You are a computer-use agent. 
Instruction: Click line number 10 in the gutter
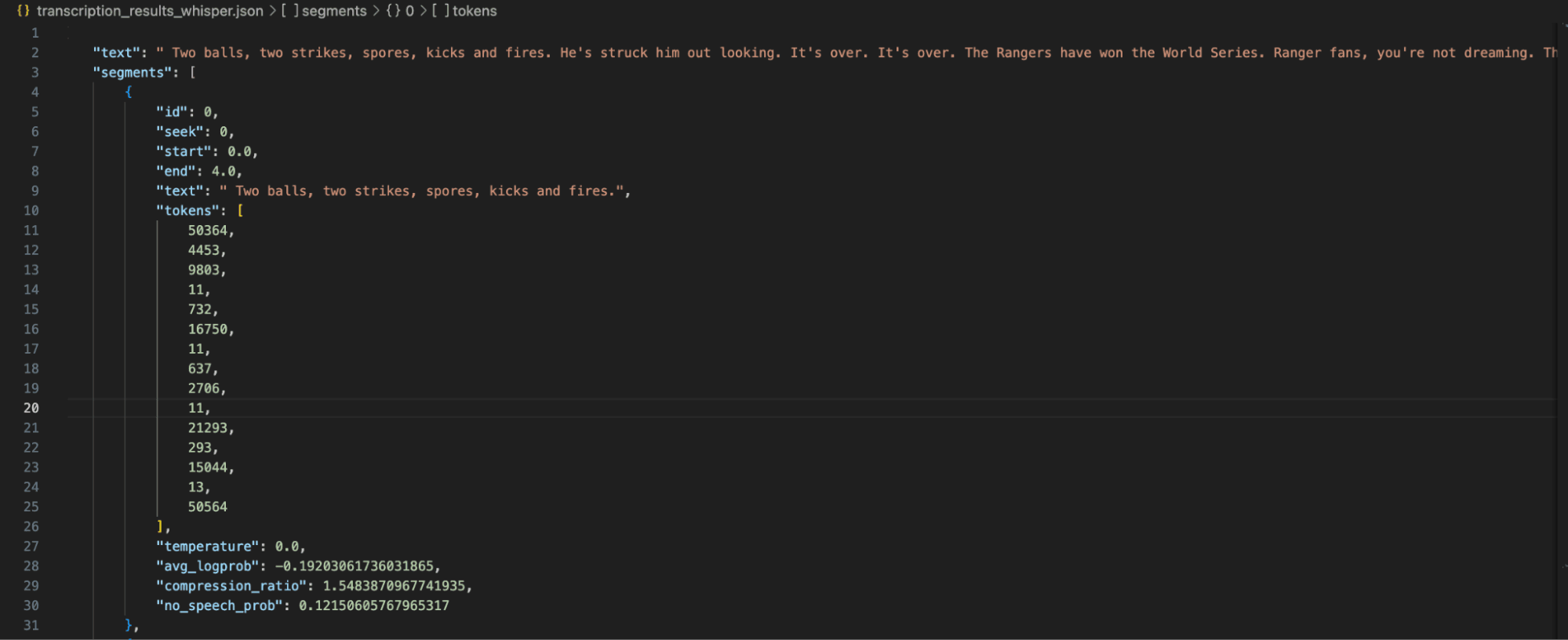[31, 210]
